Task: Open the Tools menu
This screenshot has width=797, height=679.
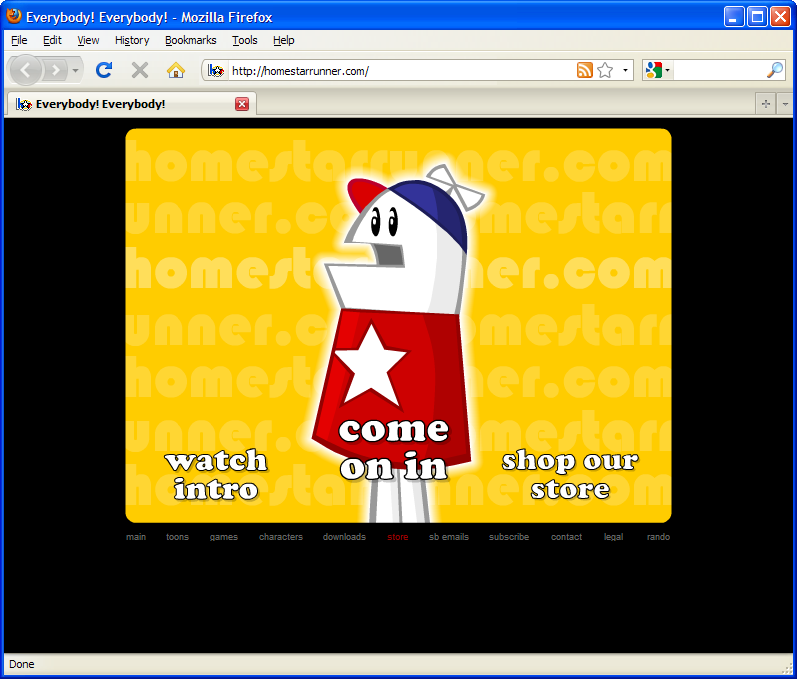Action: [244, 40]
